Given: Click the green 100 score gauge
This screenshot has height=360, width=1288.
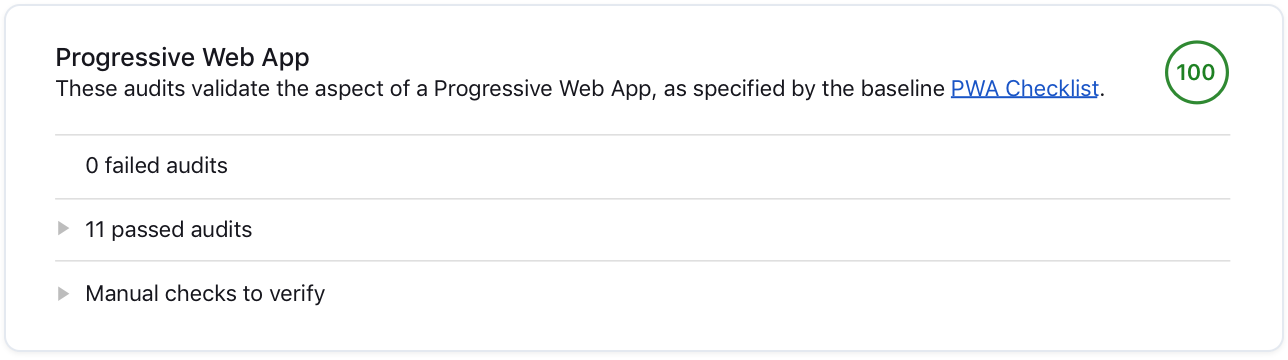Looking at the screenshot, I should [1196, 72].
